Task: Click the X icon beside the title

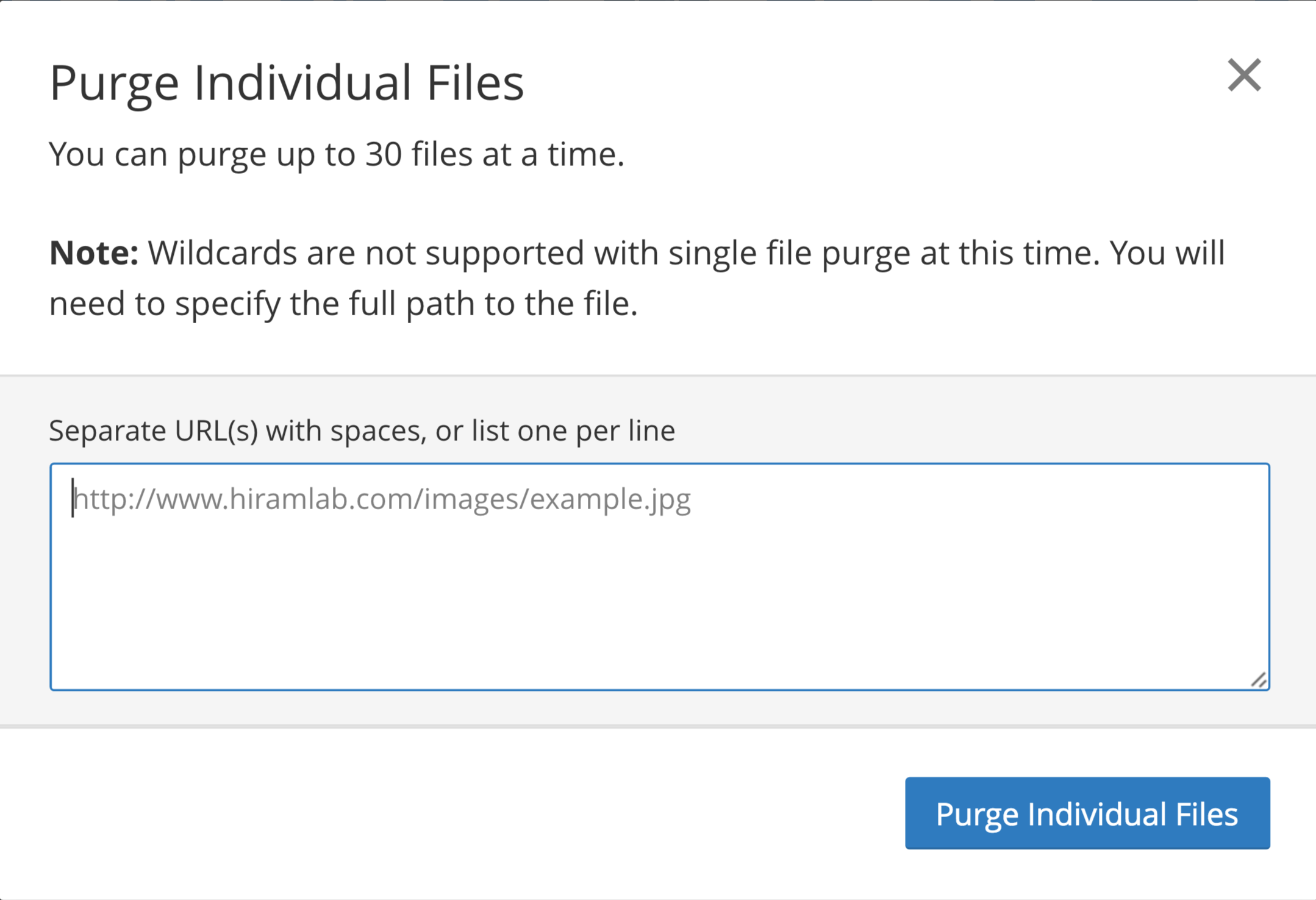Action: click(x=1244, y=75)
